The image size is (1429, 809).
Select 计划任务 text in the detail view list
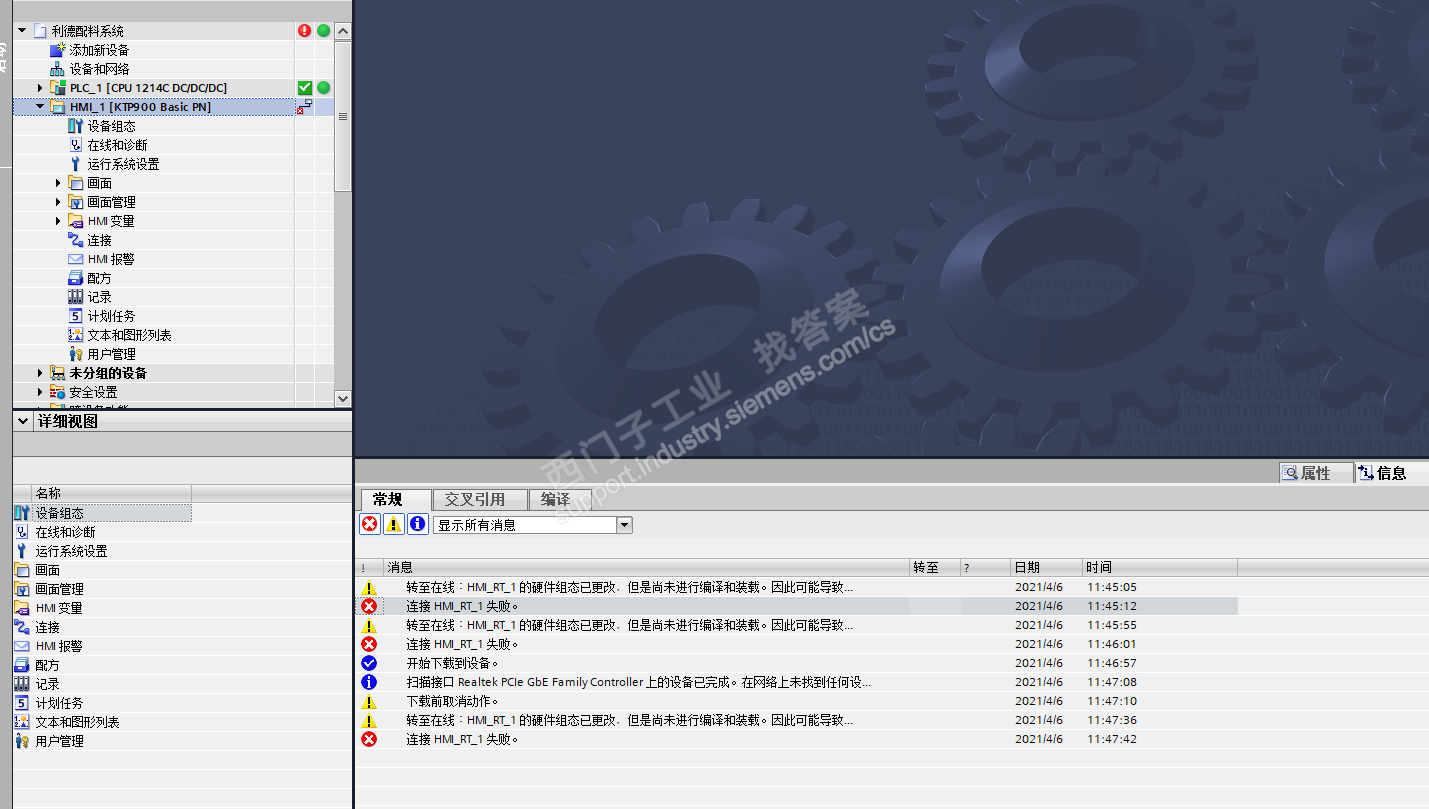click(59, 703)
